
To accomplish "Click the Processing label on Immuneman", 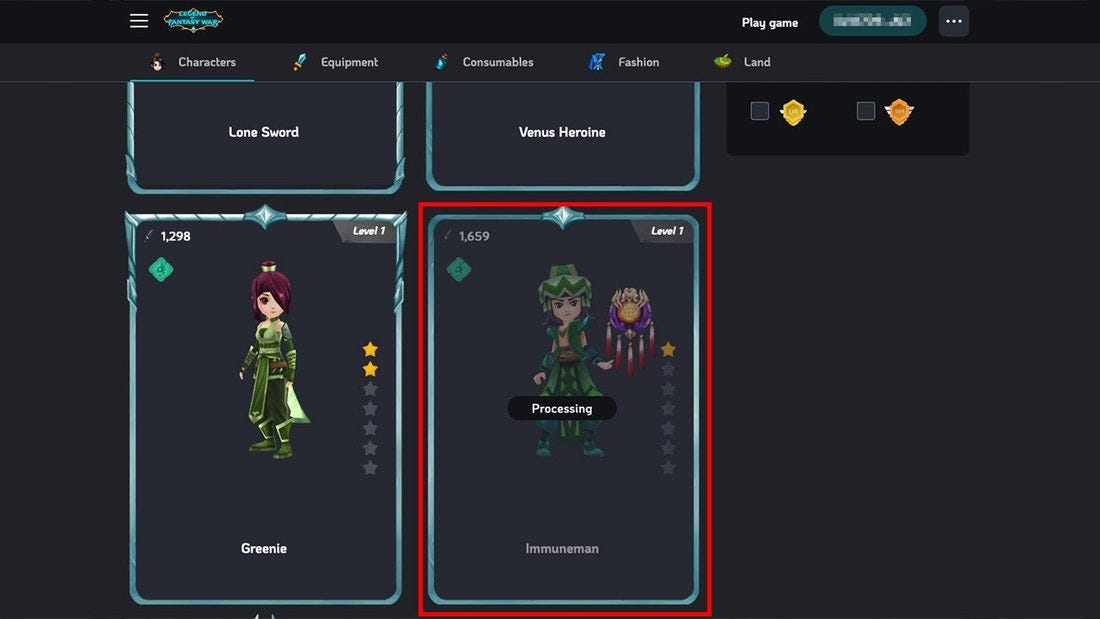I will click(562, 408).
